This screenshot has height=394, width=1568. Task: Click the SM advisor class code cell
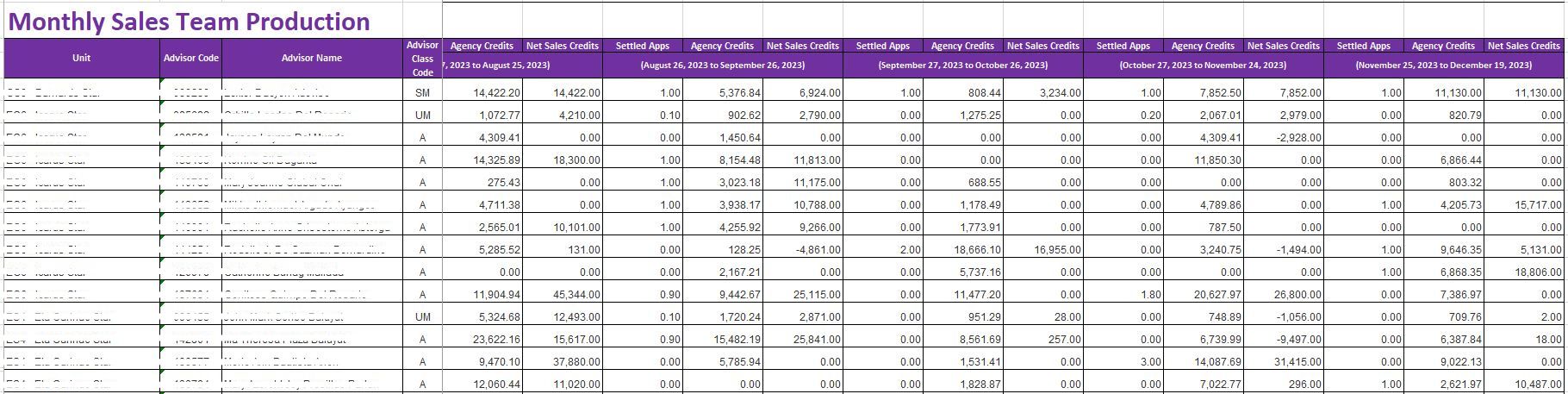422,92
